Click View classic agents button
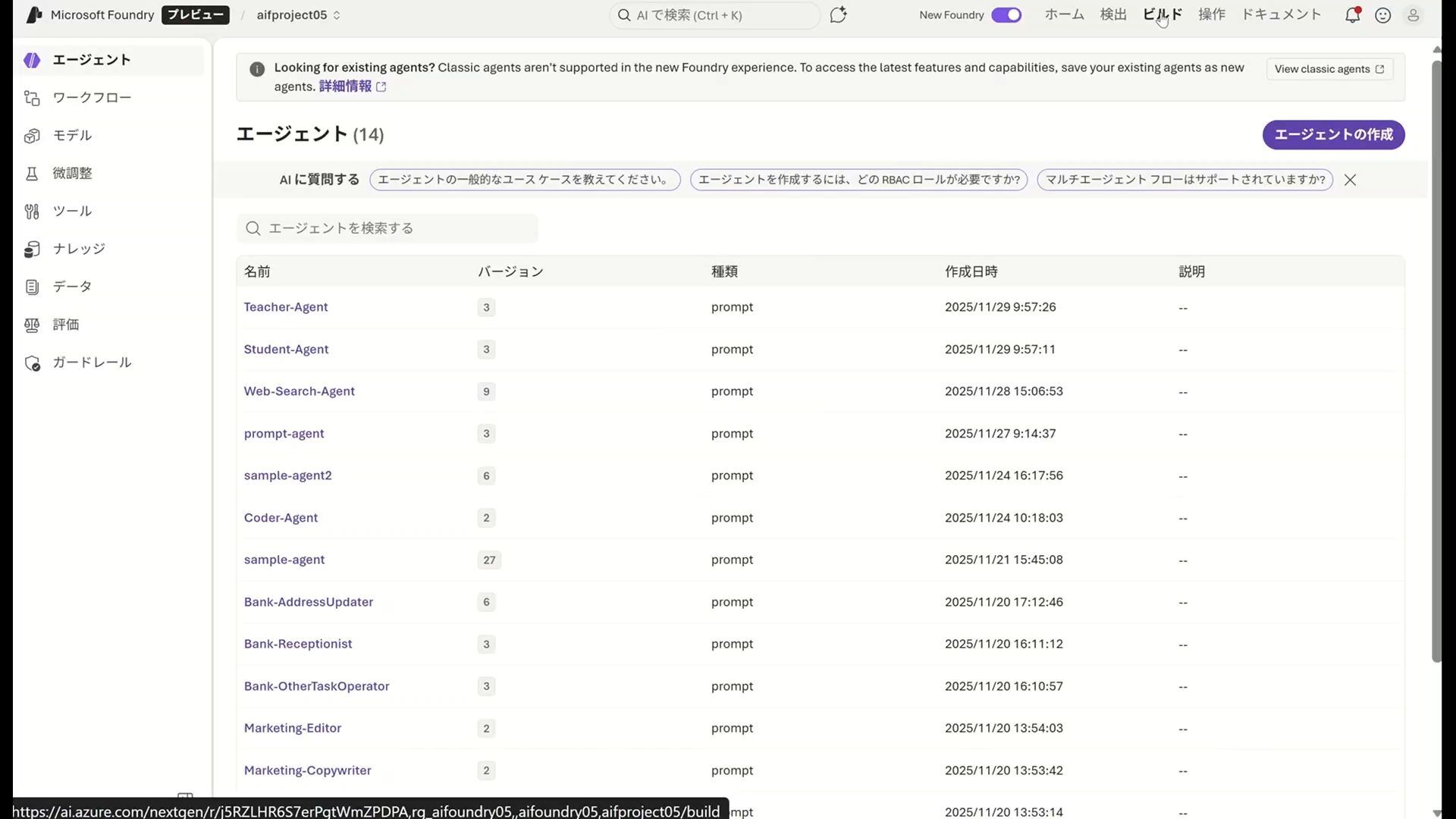This screenshot has width=1456, height=819. pyautogui.click(x=1329, y=69)
